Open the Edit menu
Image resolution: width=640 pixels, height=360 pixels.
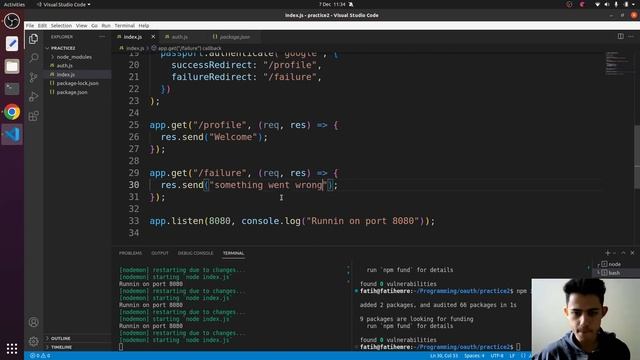[x=42, y=25]
